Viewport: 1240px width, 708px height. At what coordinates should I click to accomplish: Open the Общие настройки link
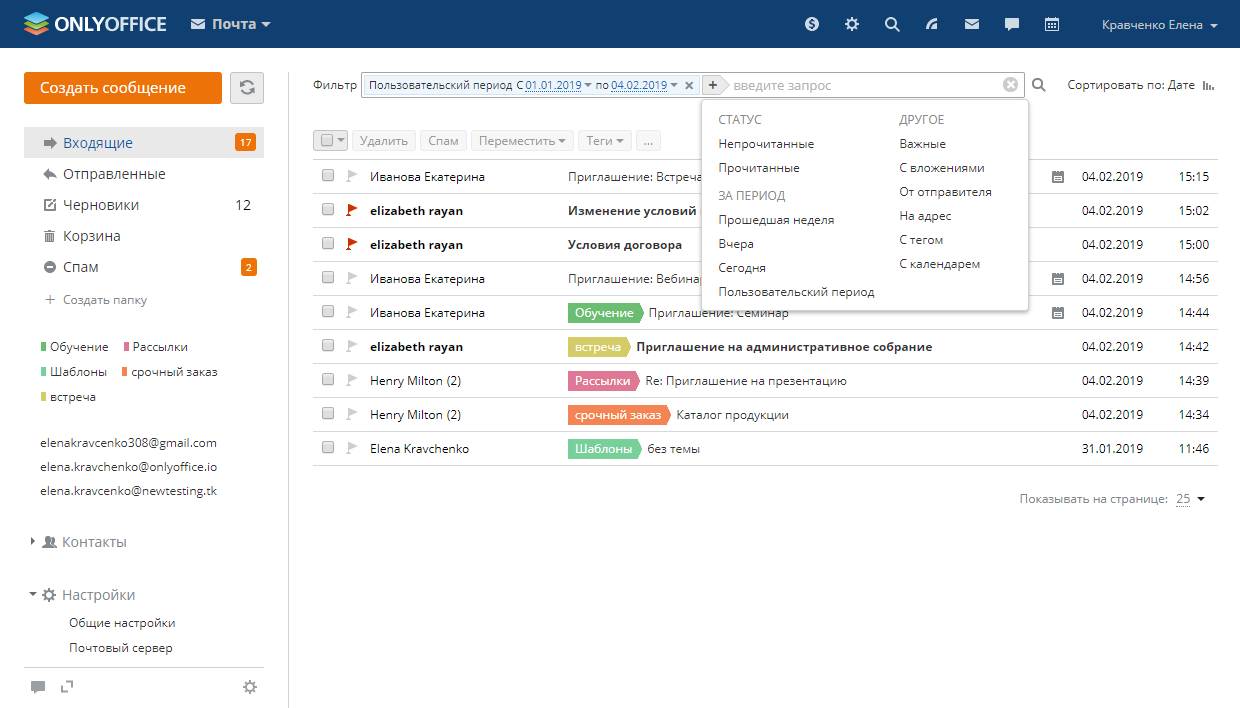(x=122, y=623)
